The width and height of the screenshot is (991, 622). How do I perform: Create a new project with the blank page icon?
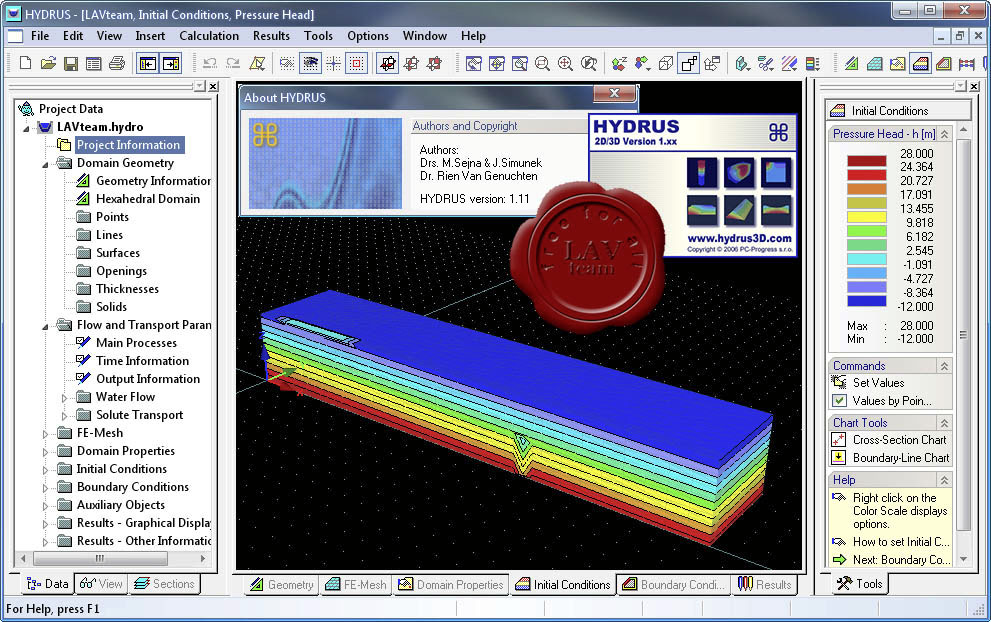pyautogui.click(x=25, y=63)
